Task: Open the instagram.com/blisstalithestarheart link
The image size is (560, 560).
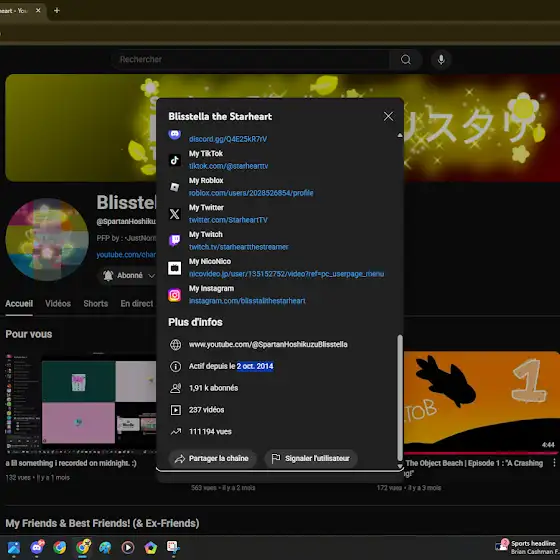Action: (x=247, y=301)
